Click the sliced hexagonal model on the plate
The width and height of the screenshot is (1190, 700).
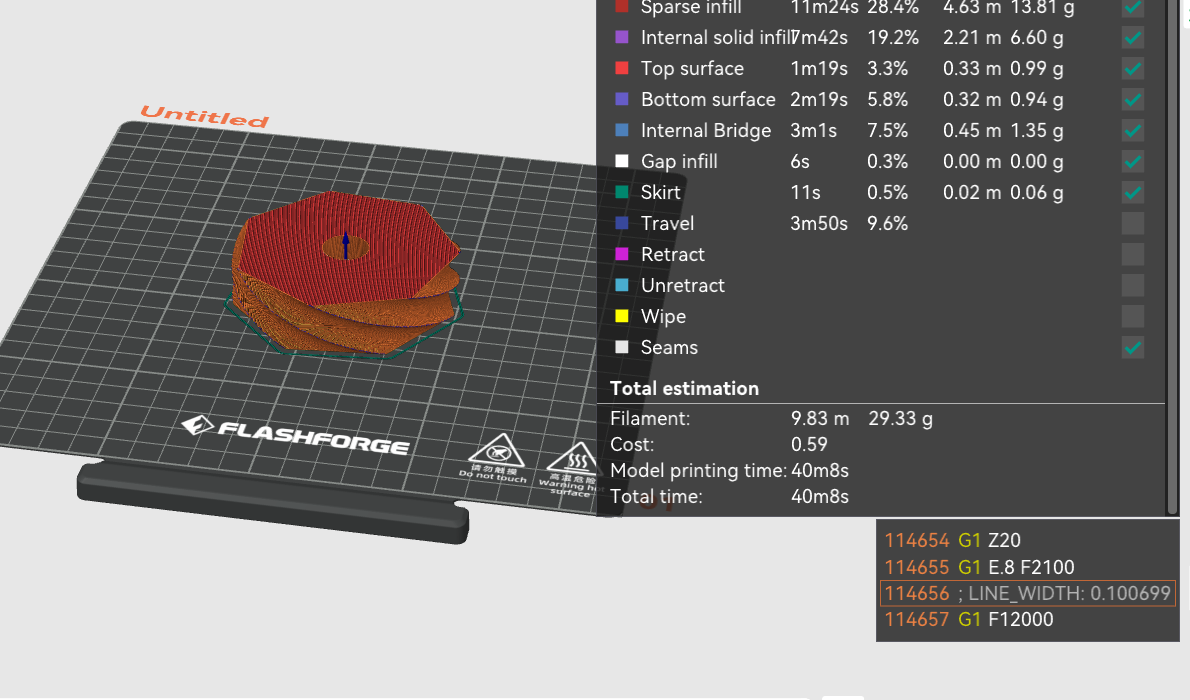346,272
